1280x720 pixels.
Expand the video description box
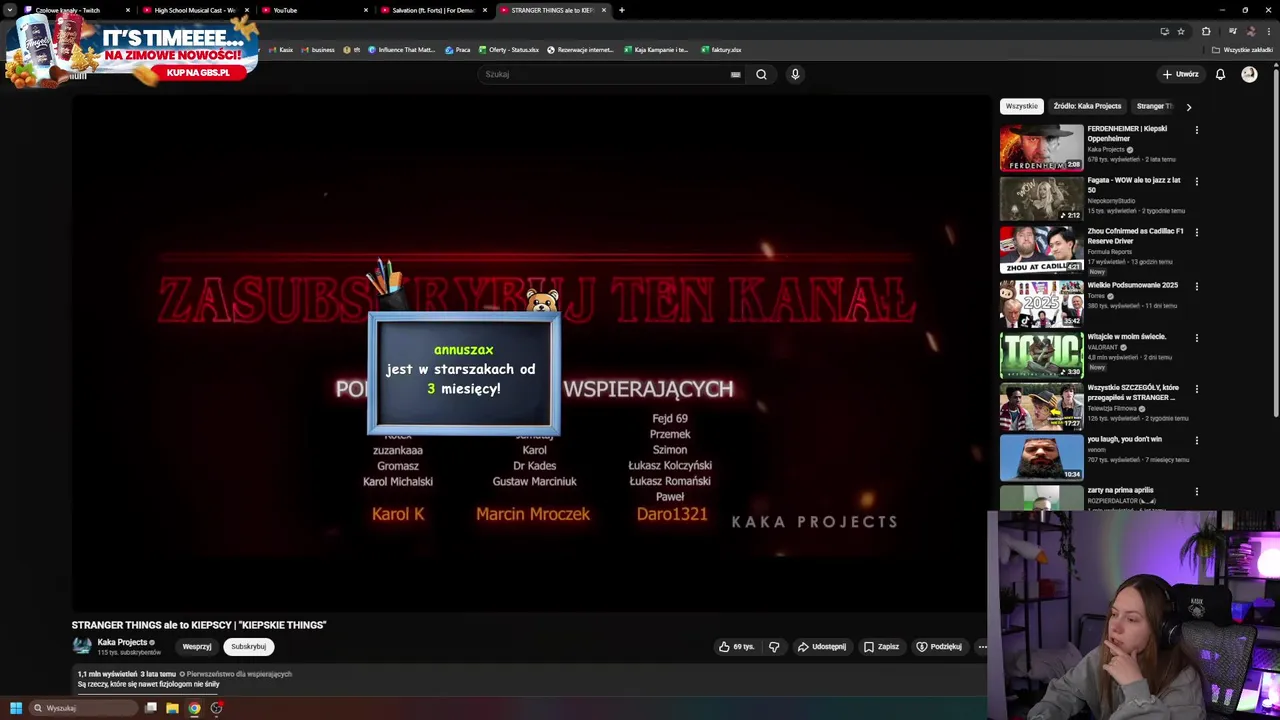530,679
